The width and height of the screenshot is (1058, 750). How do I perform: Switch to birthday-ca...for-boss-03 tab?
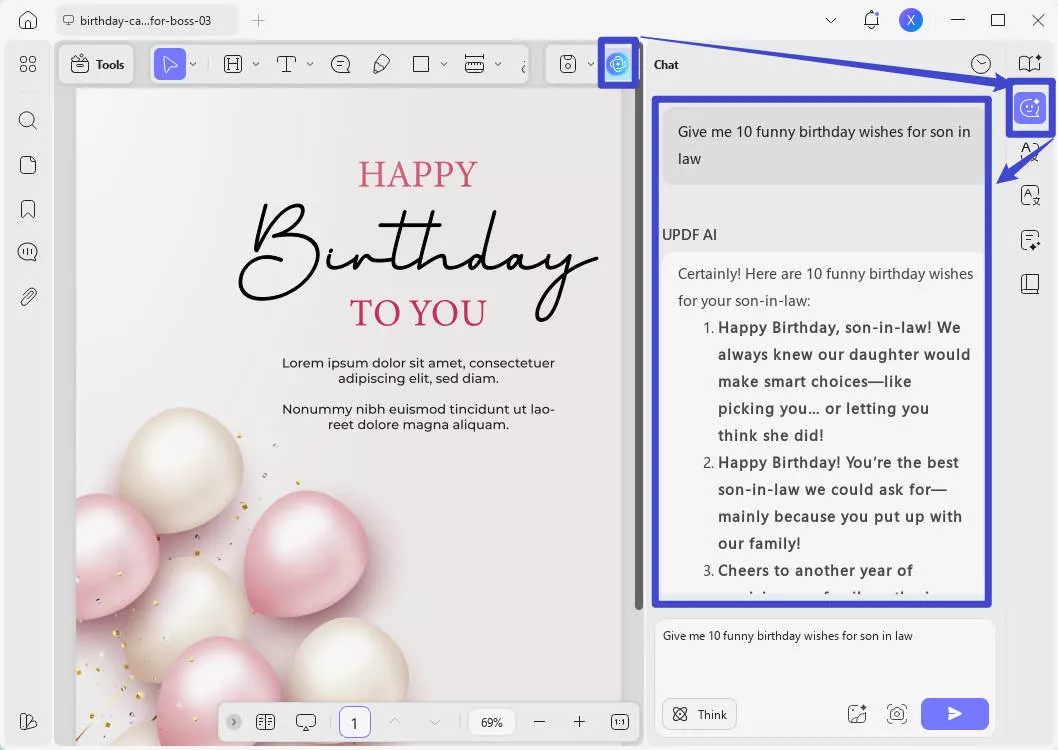[146, 20]
